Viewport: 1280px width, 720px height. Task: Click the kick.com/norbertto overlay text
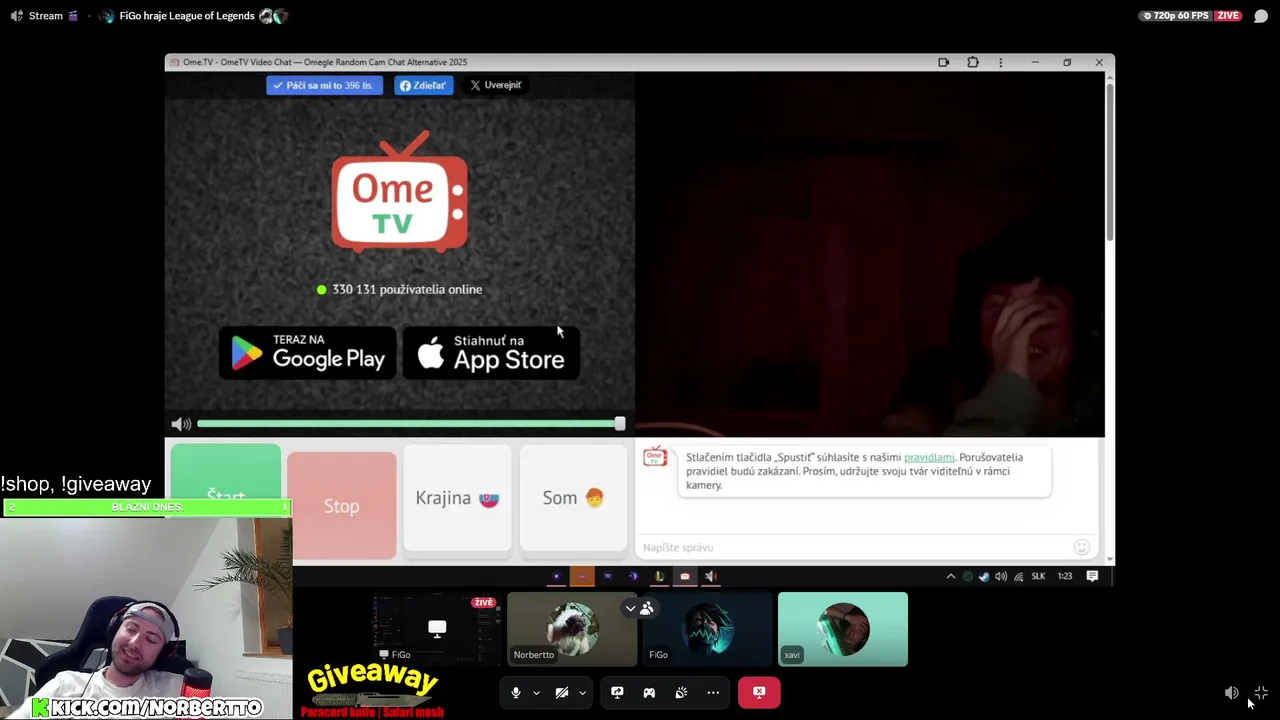click(x=147, y=708)
